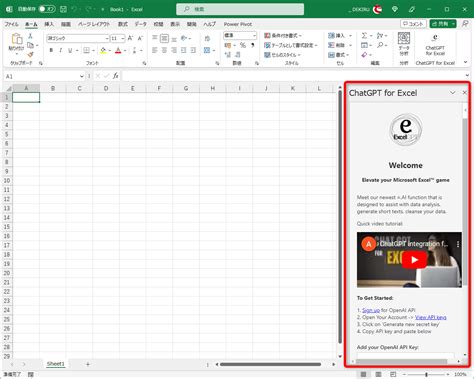Image resolution: width=474 pixels, height=379 pixels.
Task: Open the Power Pivot tab
Action: coord(238,24)
